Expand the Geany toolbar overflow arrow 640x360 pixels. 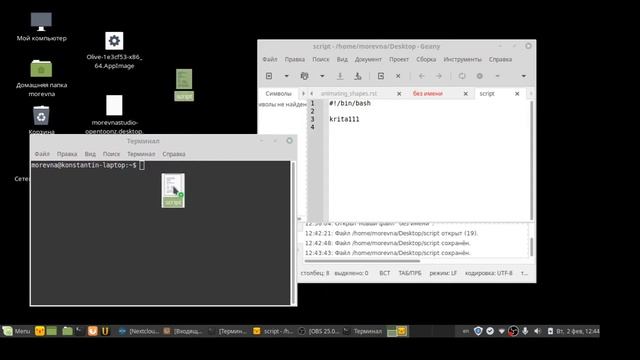524,76
